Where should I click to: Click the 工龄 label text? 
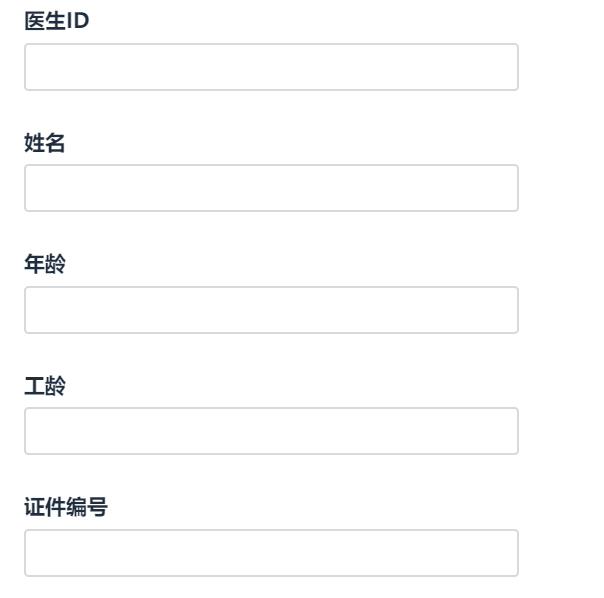click(x=45, y=388)
